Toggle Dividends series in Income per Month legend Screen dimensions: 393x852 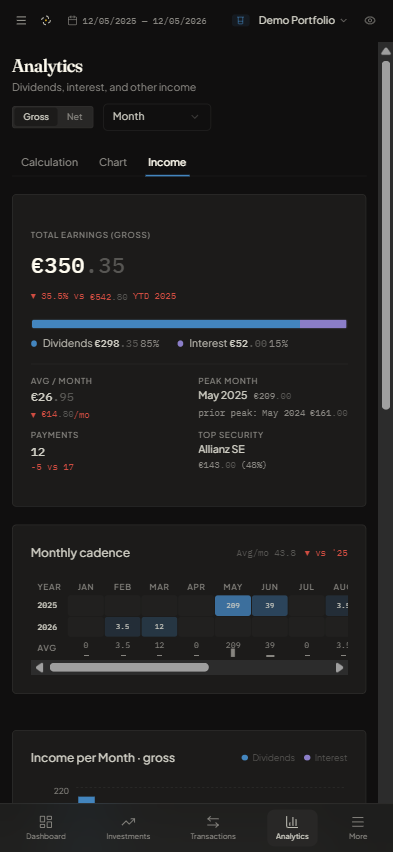pyautogui.click(x=268, y=757)
